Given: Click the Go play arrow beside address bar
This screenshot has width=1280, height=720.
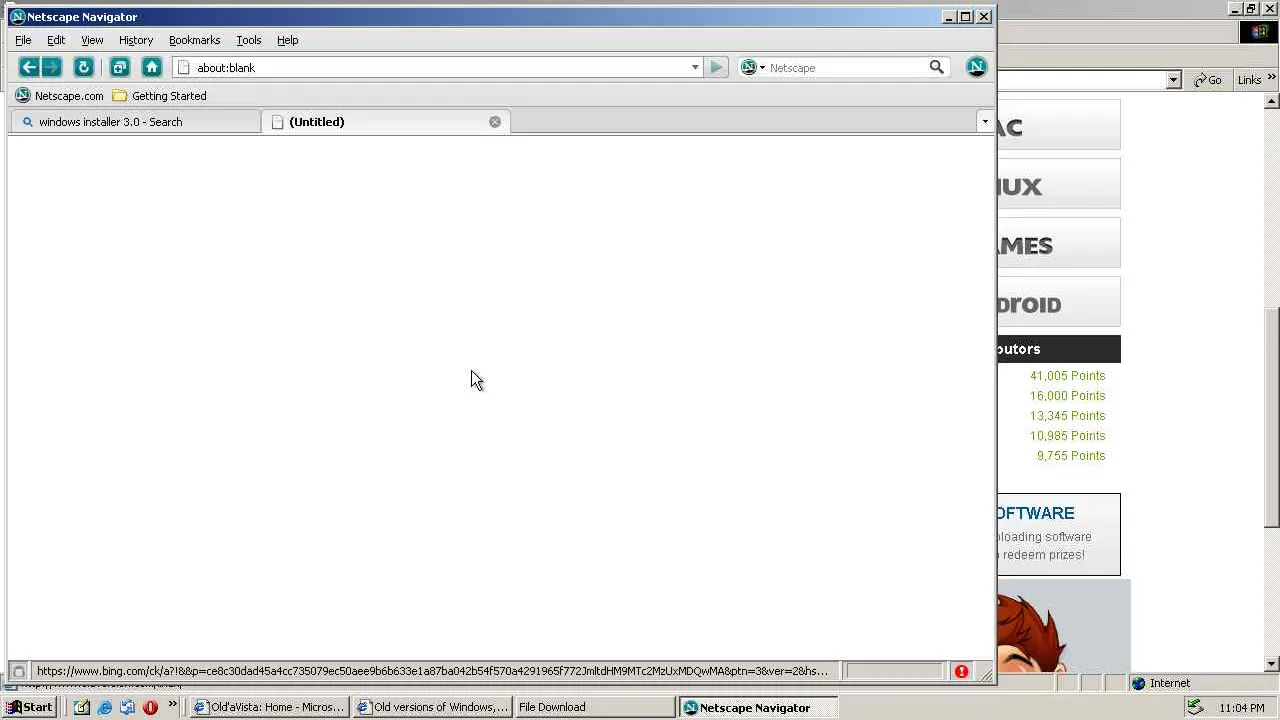Looking at the screenshot, I should pyautogui.click(x=716, y=67).
